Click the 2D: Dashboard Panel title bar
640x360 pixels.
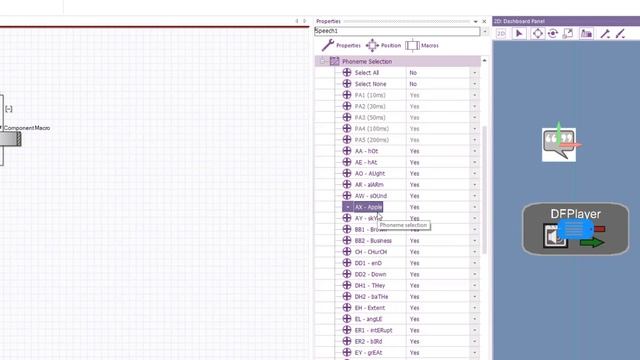coord(566,21)
